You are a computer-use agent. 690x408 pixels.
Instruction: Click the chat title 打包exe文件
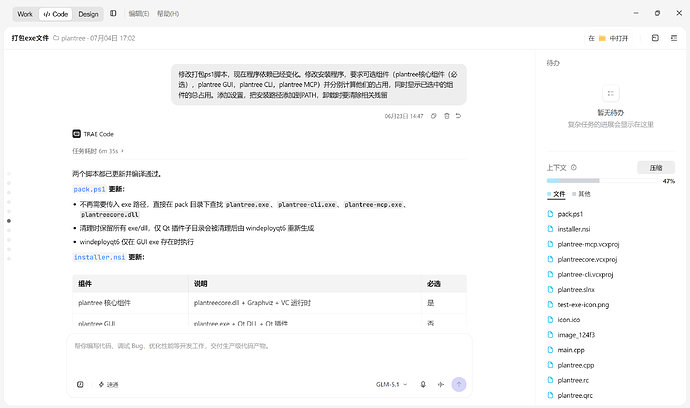click(30, 38)
